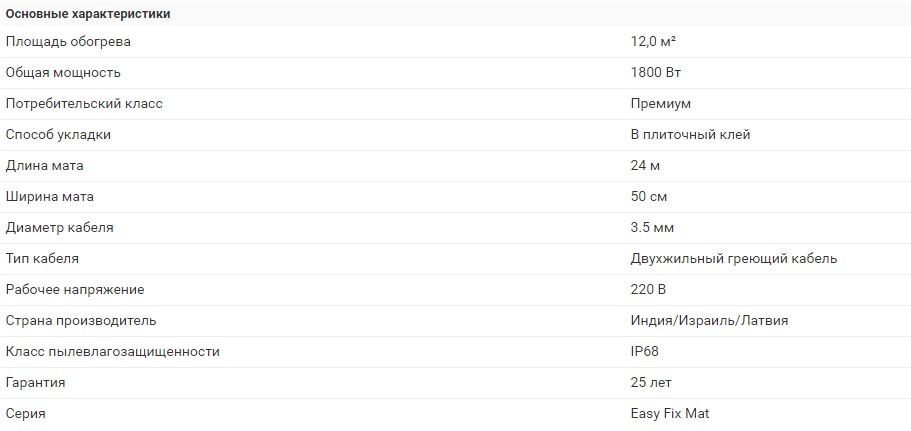Select the "Двухжильный греющий кабель" value
This screenshot has width=911, height=431.
734,259
